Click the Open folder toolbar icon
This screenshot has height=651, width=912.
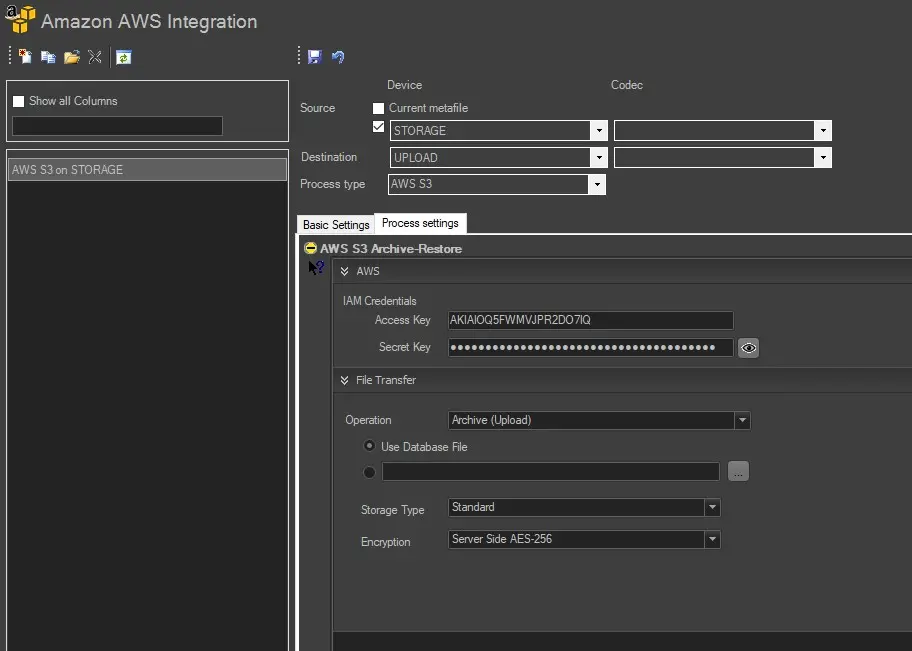click(71, 57)
